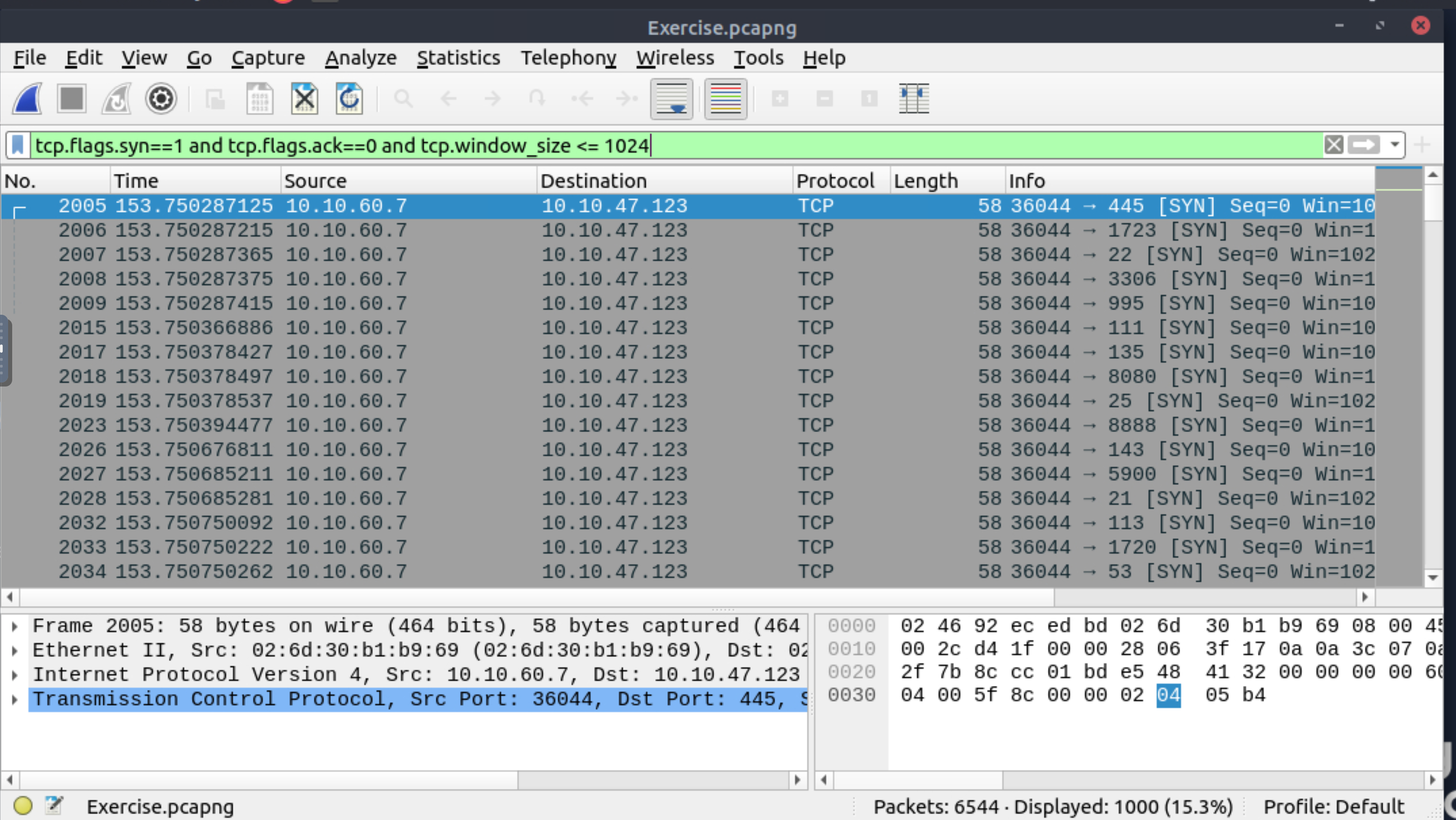Start capturing packets with the shark fin icon

(x=27, y=99)
